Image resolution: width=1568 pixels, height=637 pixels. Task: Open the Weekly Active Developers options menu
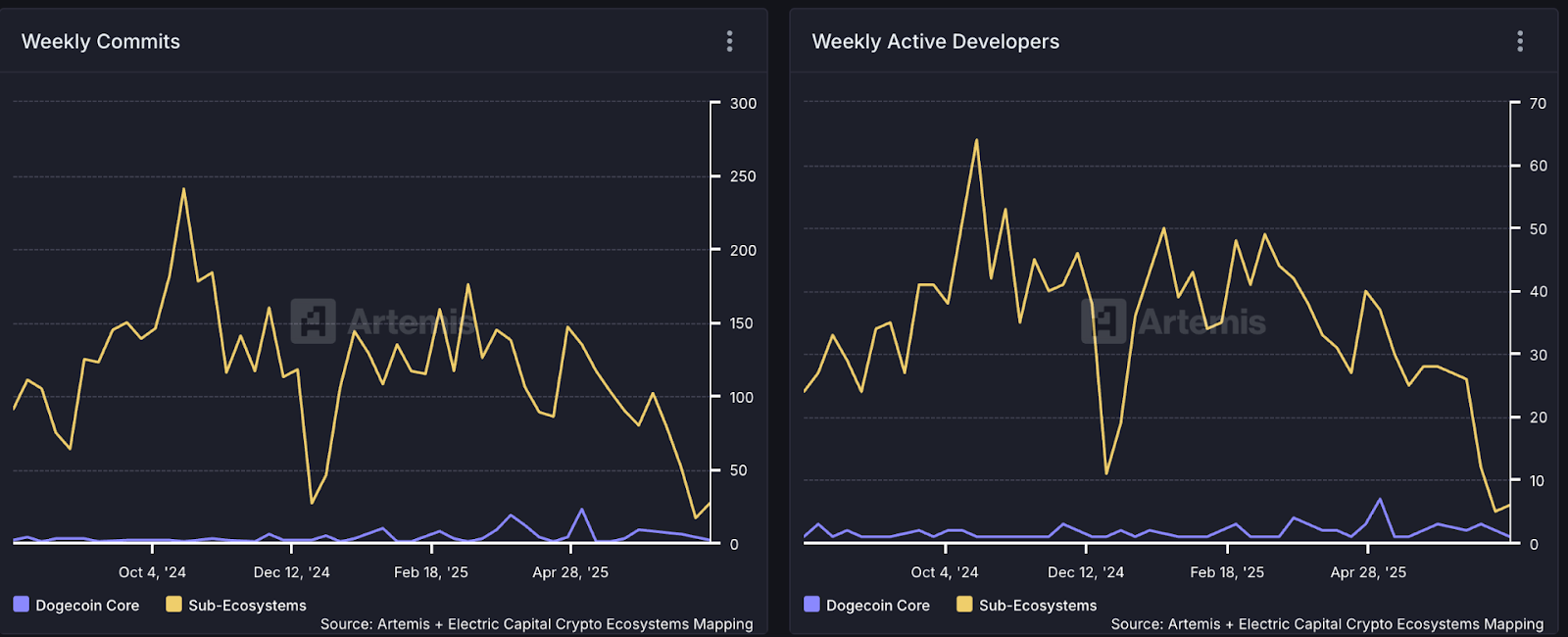click(1520, 41)
